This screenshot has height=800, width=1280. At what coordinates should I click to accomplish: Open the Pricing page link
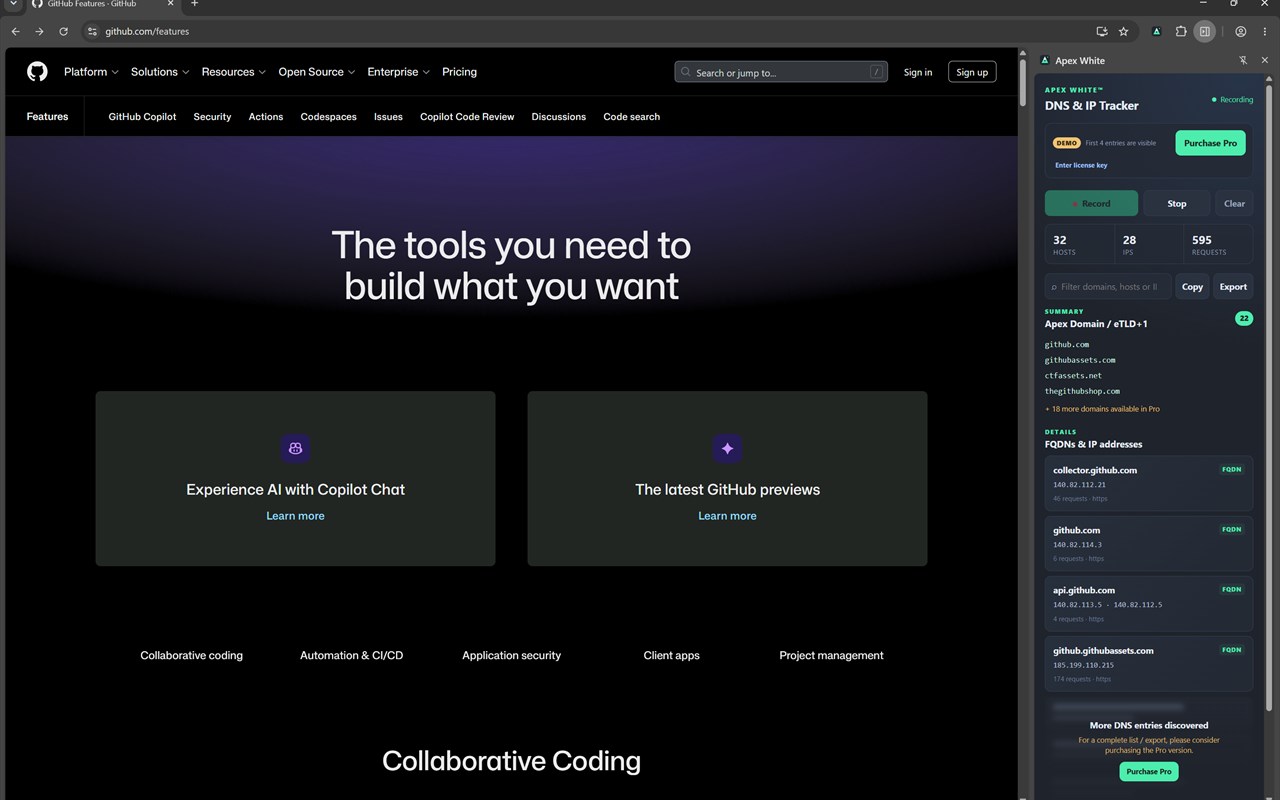tap(459, 72)
